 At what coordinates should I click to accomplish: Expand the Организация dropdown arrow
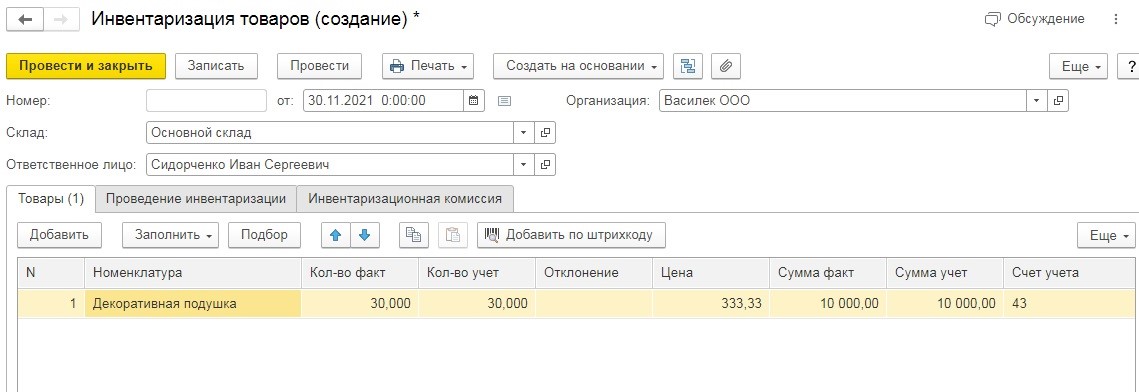point(1037,101)
